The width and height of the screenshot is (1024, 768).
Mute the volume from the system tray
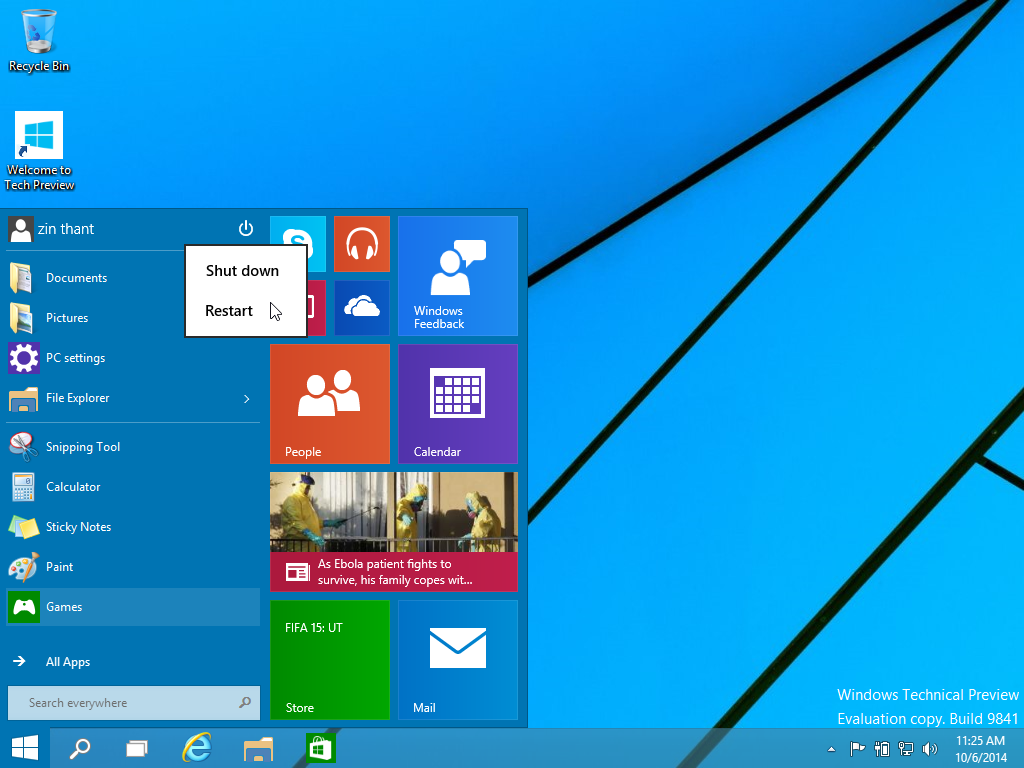point(929,747)
